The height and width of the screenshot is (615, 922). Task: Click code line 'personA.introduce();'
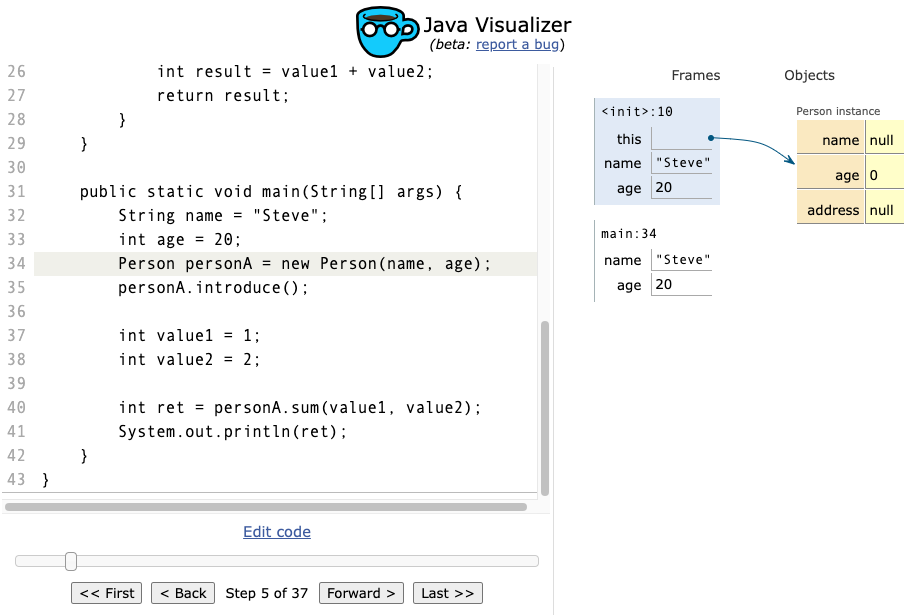point(213,288)
